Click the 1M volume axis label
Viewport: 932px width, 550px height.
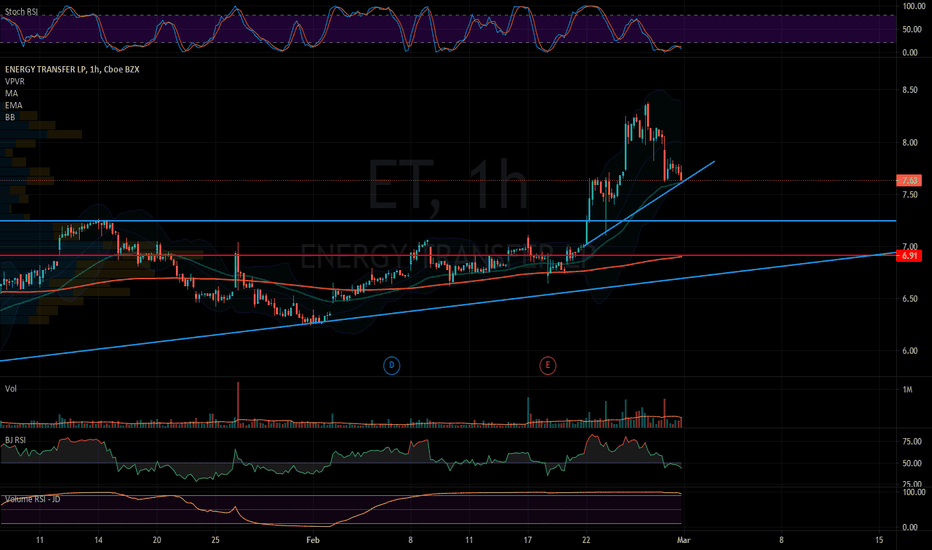[x=907, y=389]
